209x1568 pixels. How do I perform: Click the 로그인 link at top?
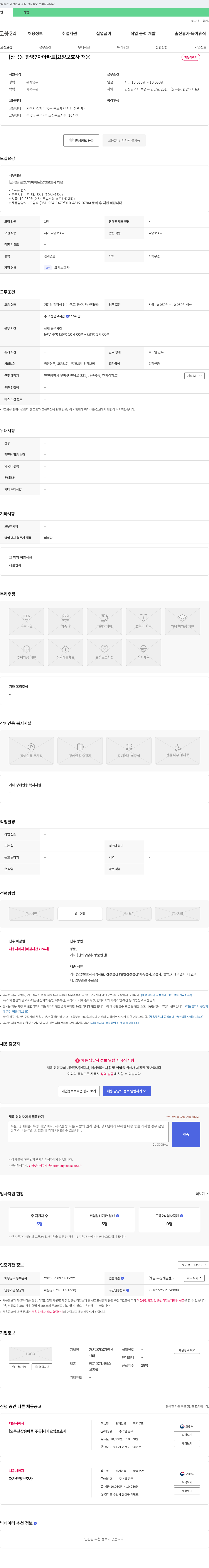coord(195,21)
